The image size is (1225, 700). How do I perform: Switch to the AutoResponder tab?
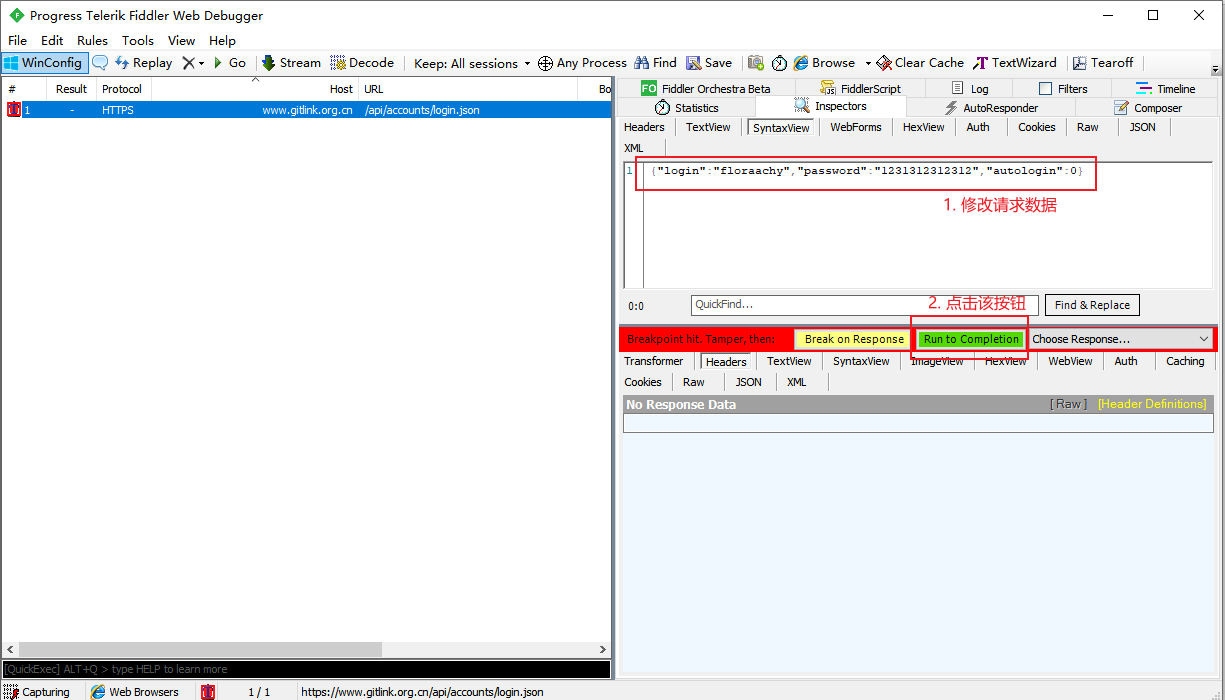point(991,107)
